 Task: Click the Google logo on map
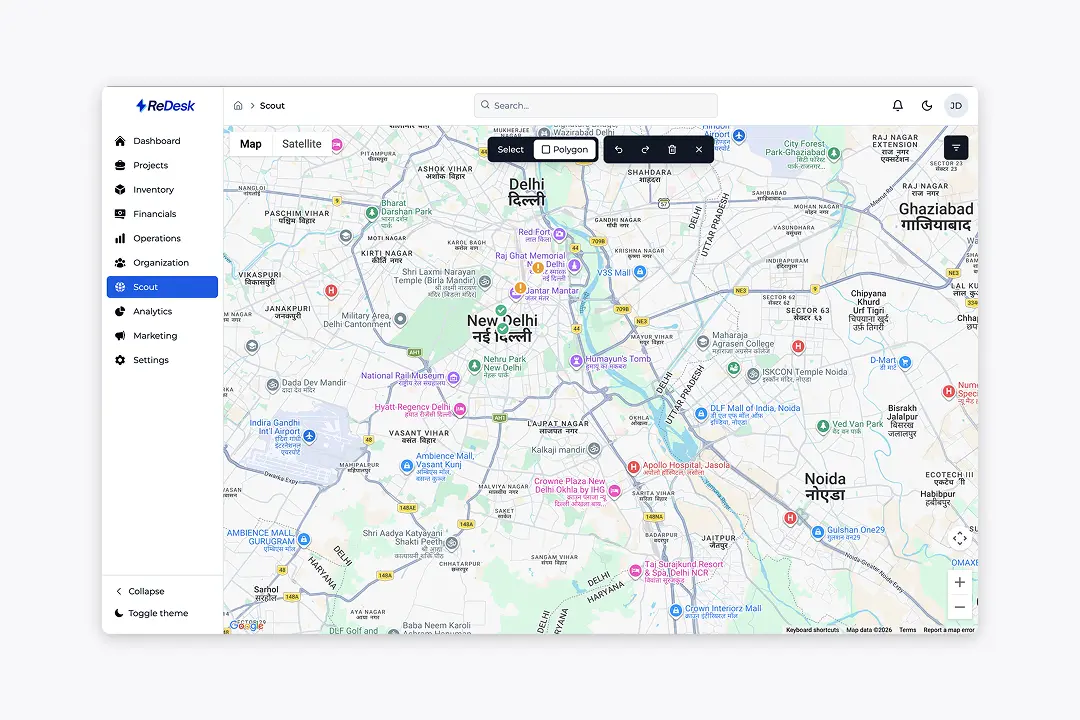pos(247,626)
